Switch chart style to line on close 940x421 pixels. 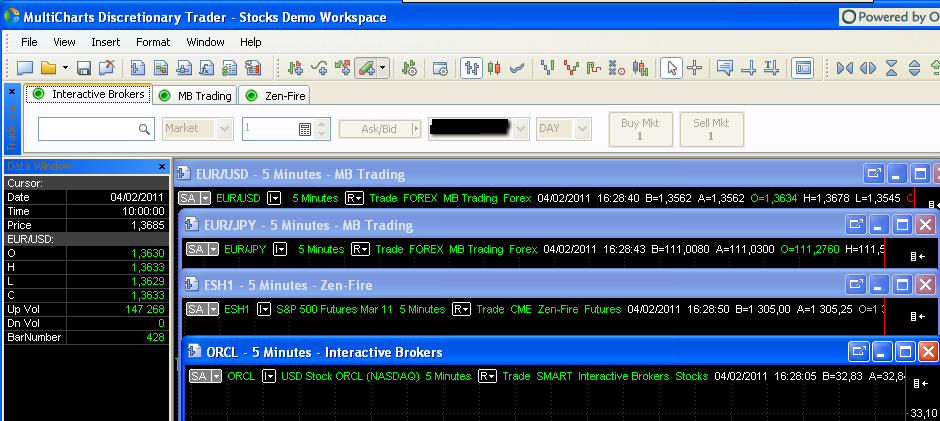(517, 68)
